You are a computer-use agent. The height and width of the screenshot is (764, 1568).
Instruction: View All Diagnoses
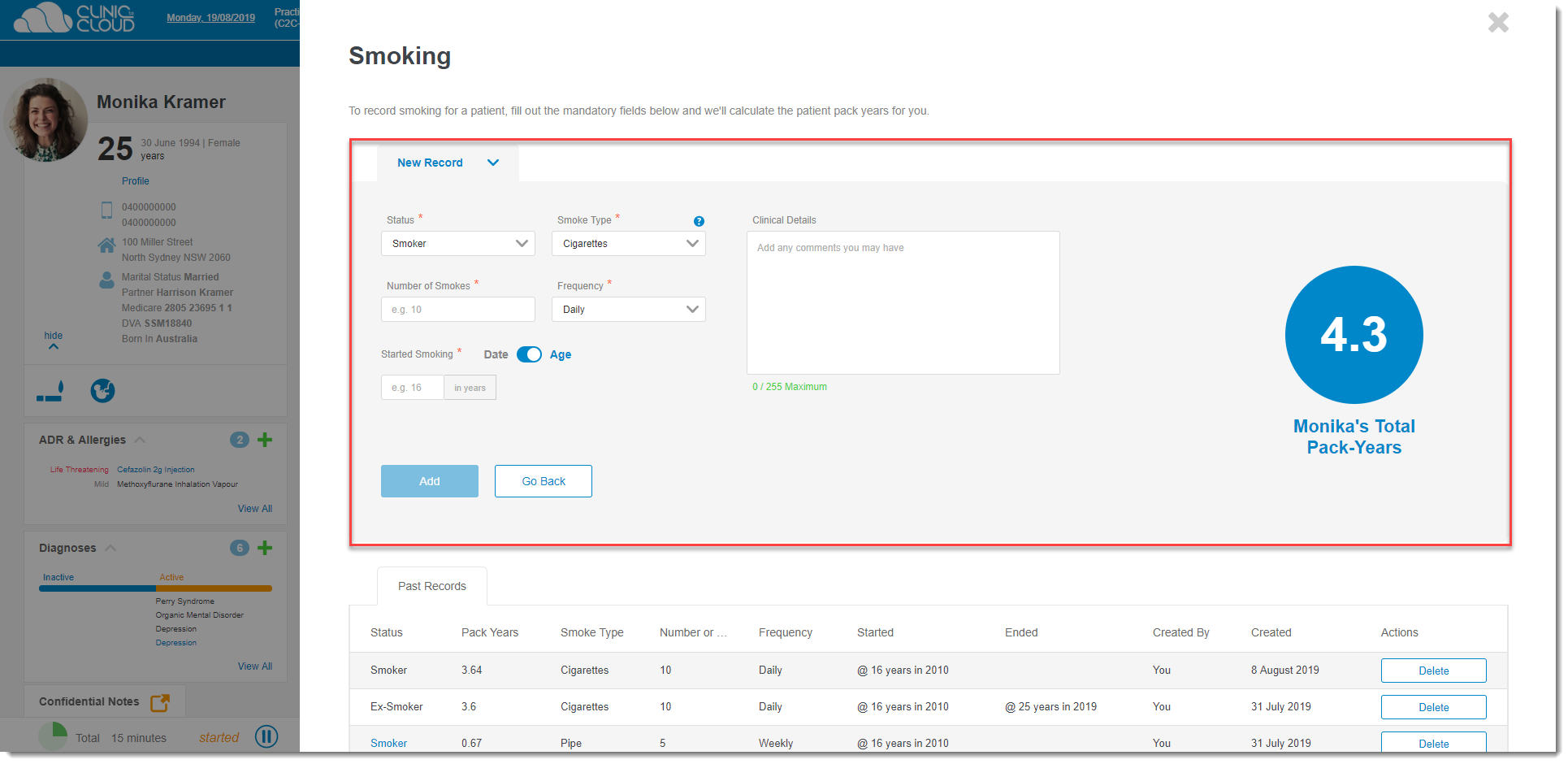255,666
